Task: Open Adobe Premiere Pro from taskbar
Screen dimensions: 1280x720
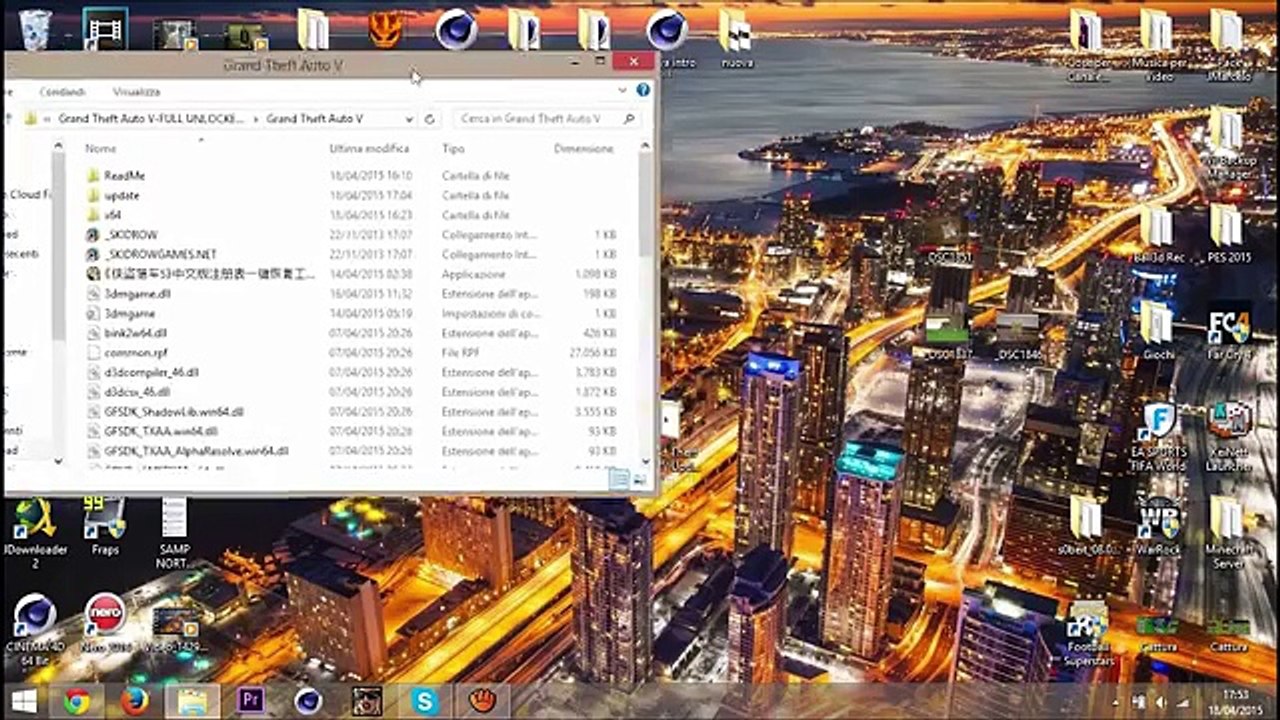Action: pos(251,701)
